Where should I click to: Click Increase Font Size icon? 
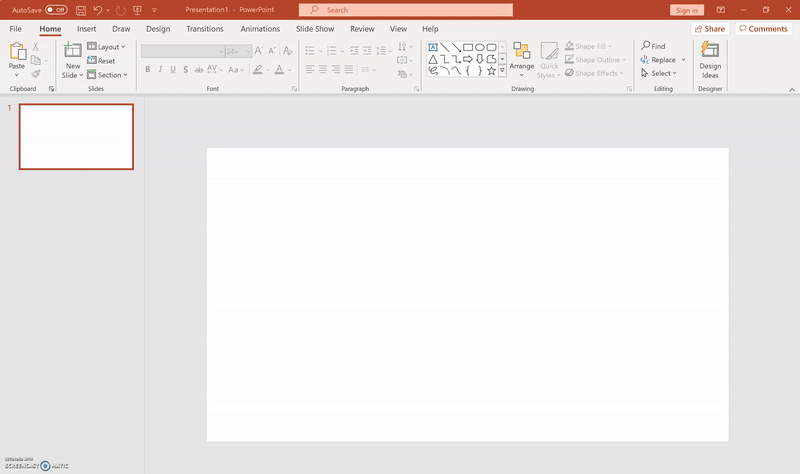click(x=259, y=51)
